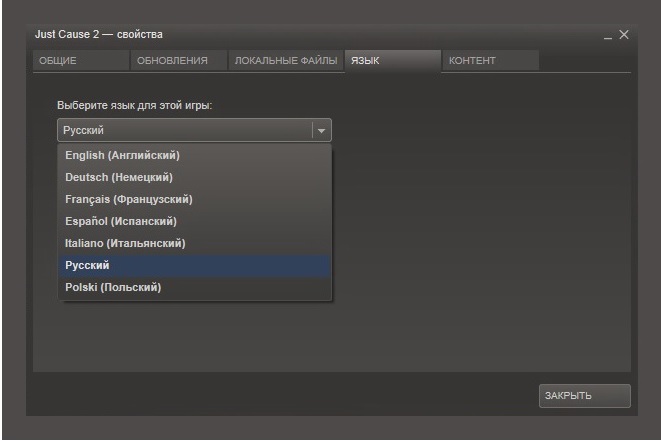
Task: Close the properties window with the X
Action: click(x=624, y=35)
